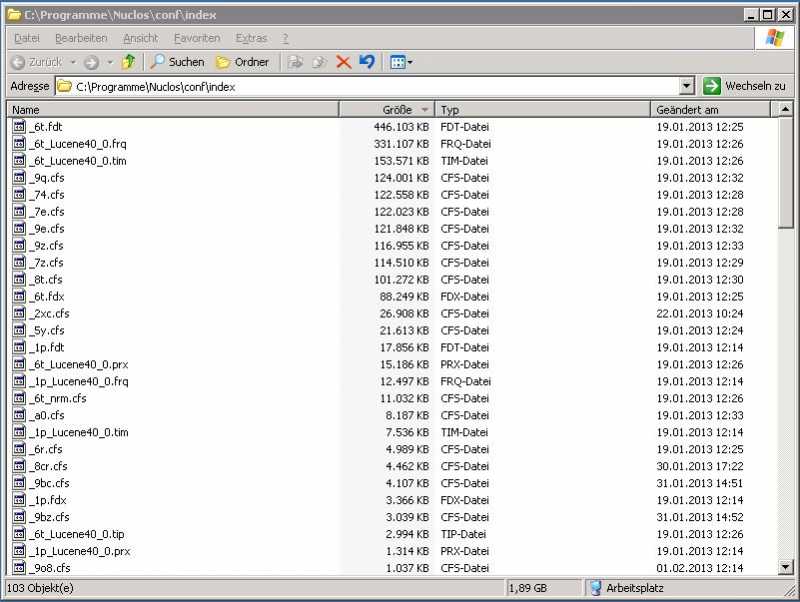Open the back history dropdown arrow
The image size is (800, 602).
73,62
